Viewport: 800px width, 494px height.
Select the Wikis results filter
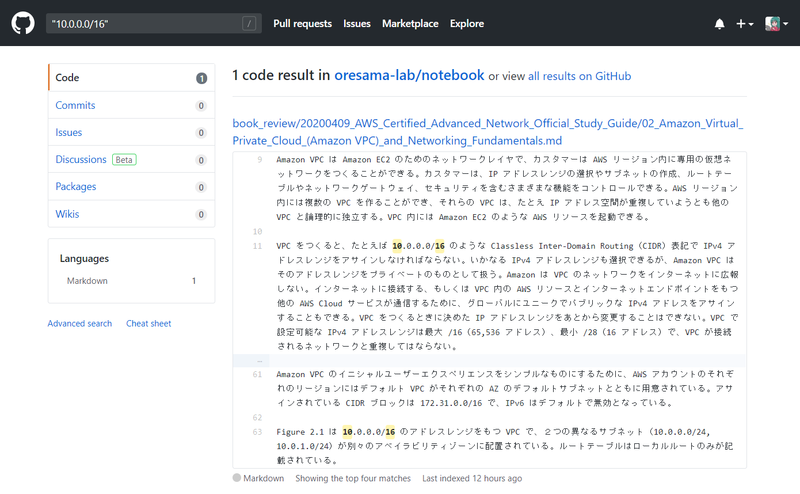click(132, 214)
